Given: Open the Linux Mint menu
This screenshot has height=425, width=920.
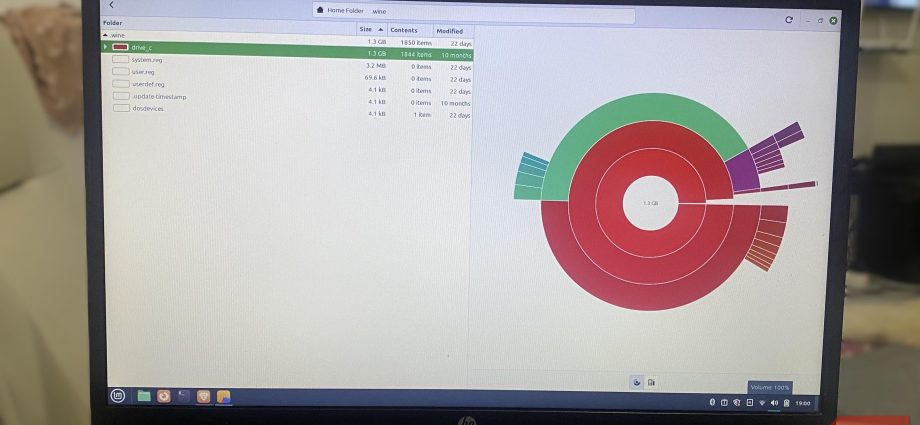Looking at the screenshot, I should [117, 396].
